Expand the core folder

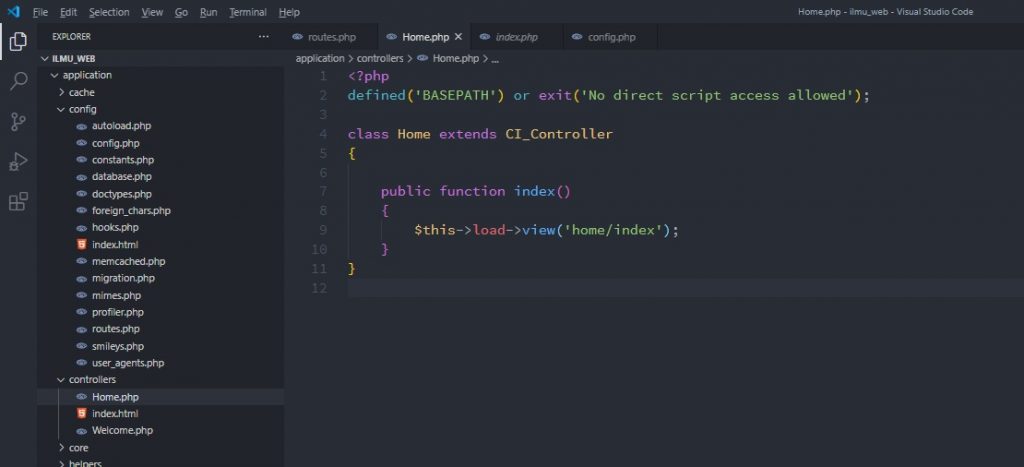click(x=78, y=447)
